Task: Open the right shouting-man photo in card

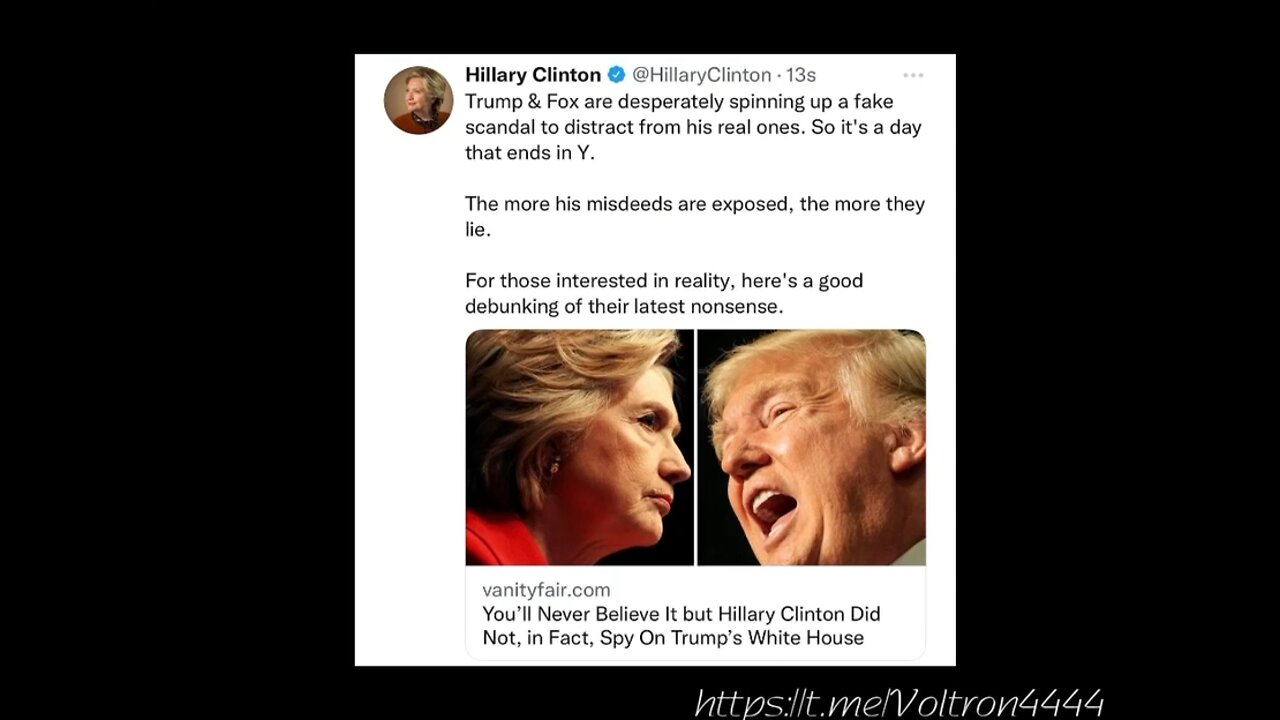Action: click(x=811, y=447)
